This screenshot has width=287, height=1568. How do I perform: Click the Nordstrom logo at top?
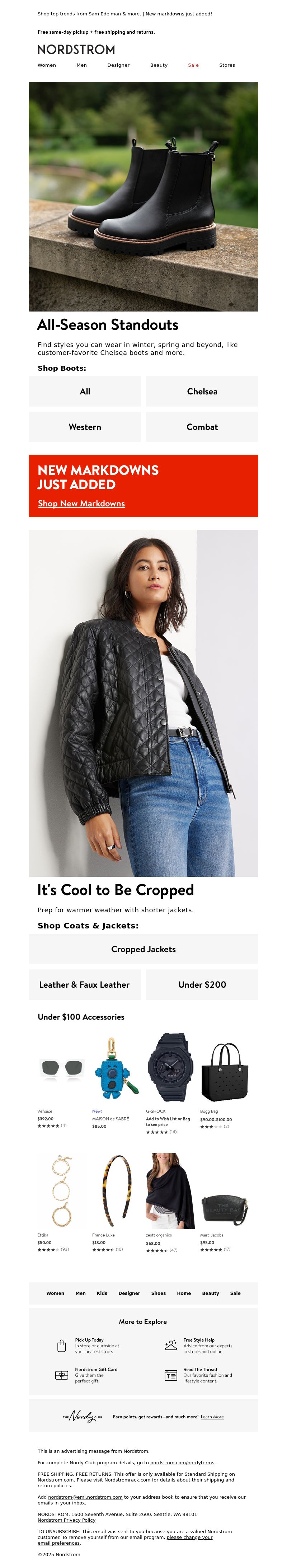(76, 49)
